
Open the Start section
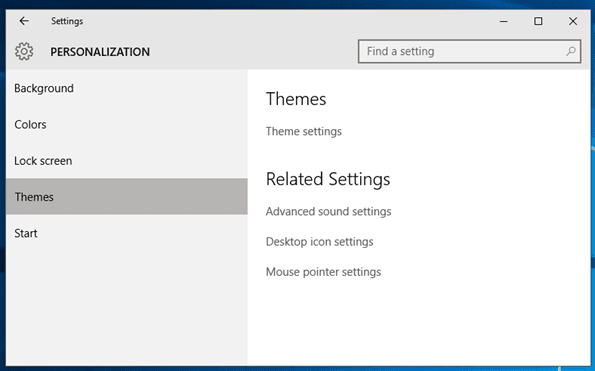pyautogui.click(x=127, y=233)
